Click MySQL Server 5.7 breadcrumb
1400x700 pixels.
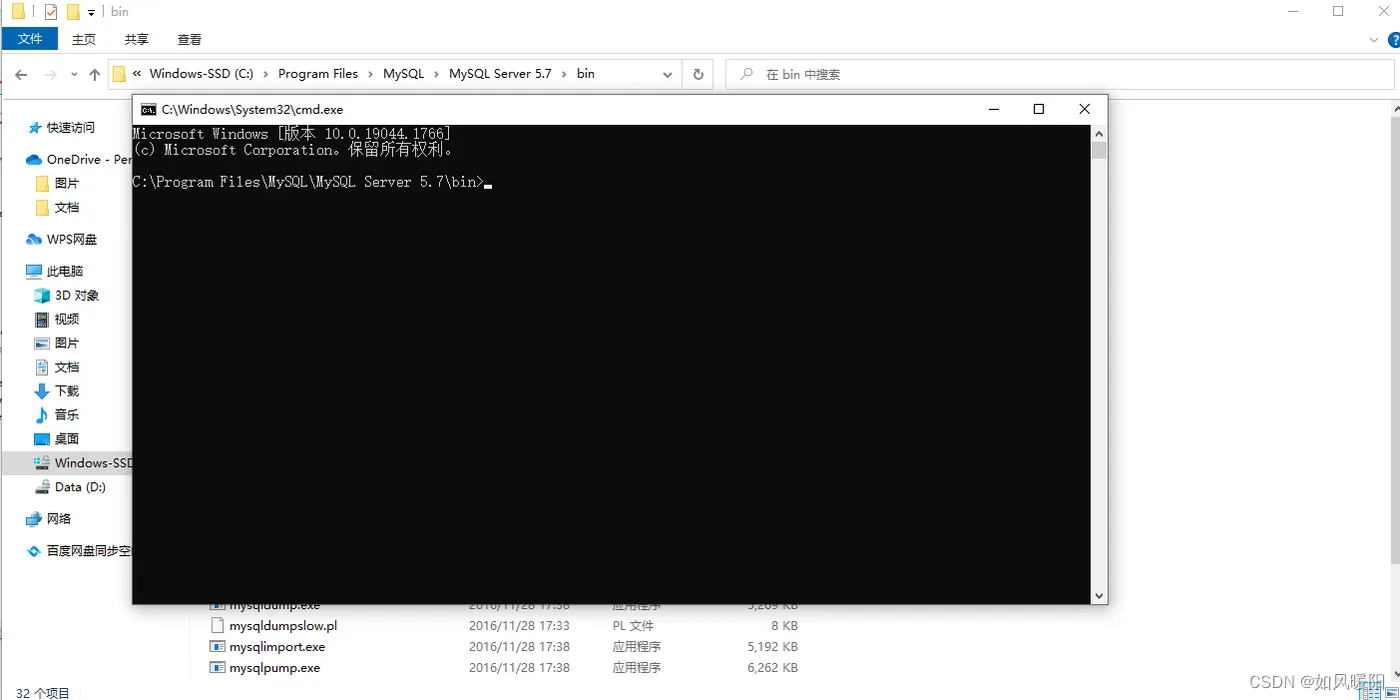(500, 74)
